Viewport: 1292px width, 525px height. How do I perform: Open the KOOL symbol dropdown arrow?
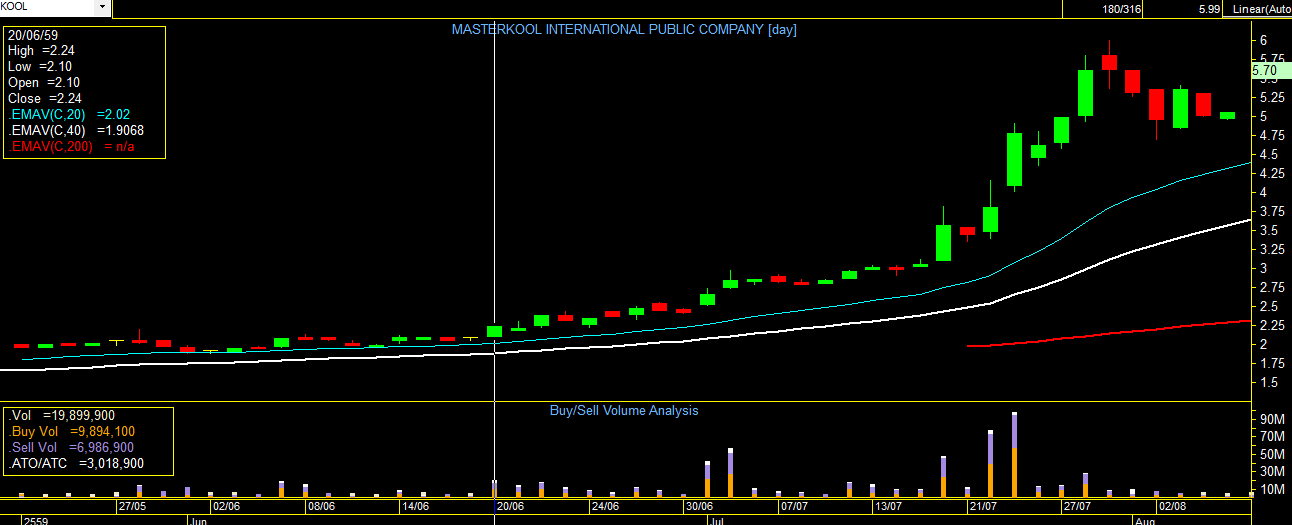(102, 8)
